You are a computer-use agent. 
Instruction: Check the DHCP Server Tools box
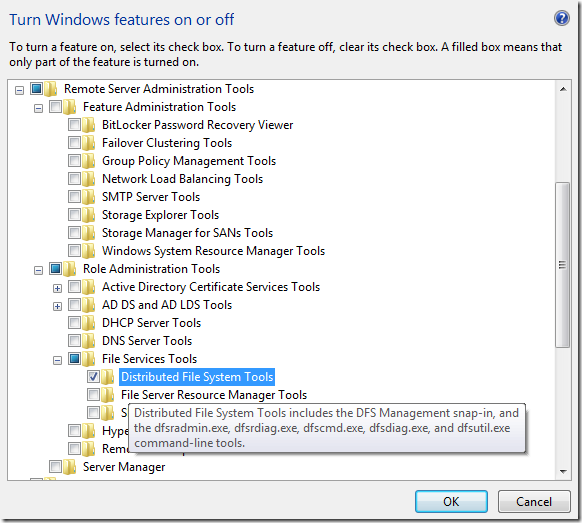(x=74, y=323)
